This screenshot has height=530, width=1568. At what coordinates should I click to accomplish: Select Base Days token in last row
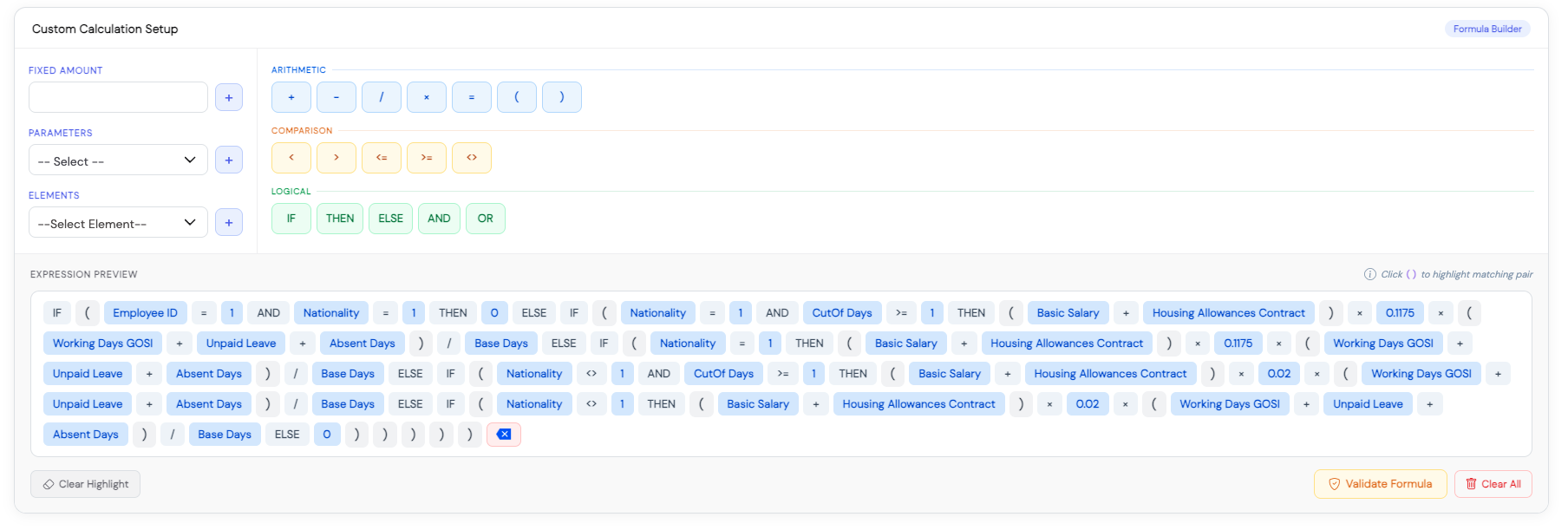click(x=225, y=435)
